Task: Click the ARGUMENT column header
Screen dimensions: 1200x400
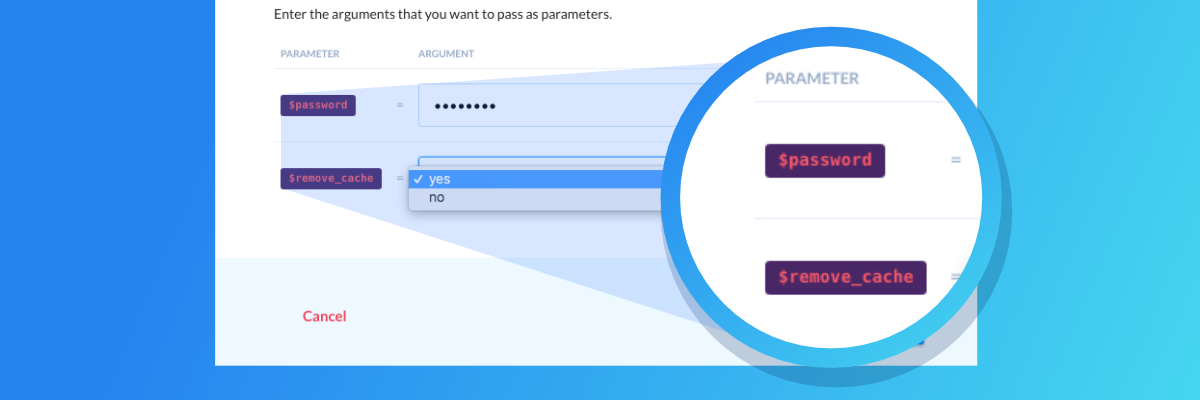Action: [446, 53]
